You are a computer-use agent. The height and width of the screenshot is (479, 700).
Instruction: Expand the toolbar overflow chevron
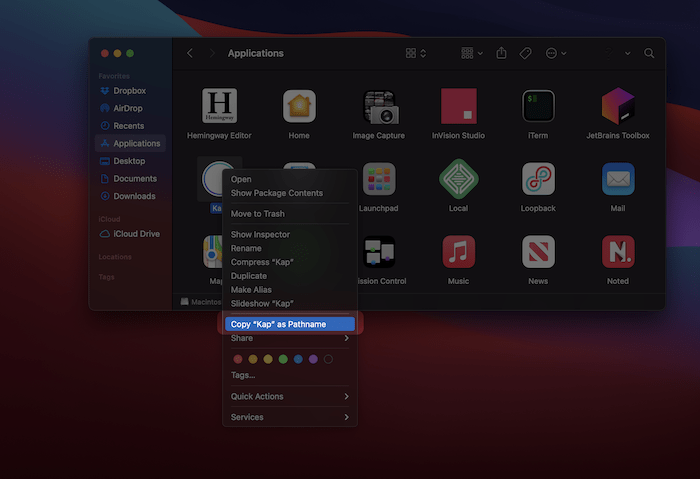coord(627,53)
